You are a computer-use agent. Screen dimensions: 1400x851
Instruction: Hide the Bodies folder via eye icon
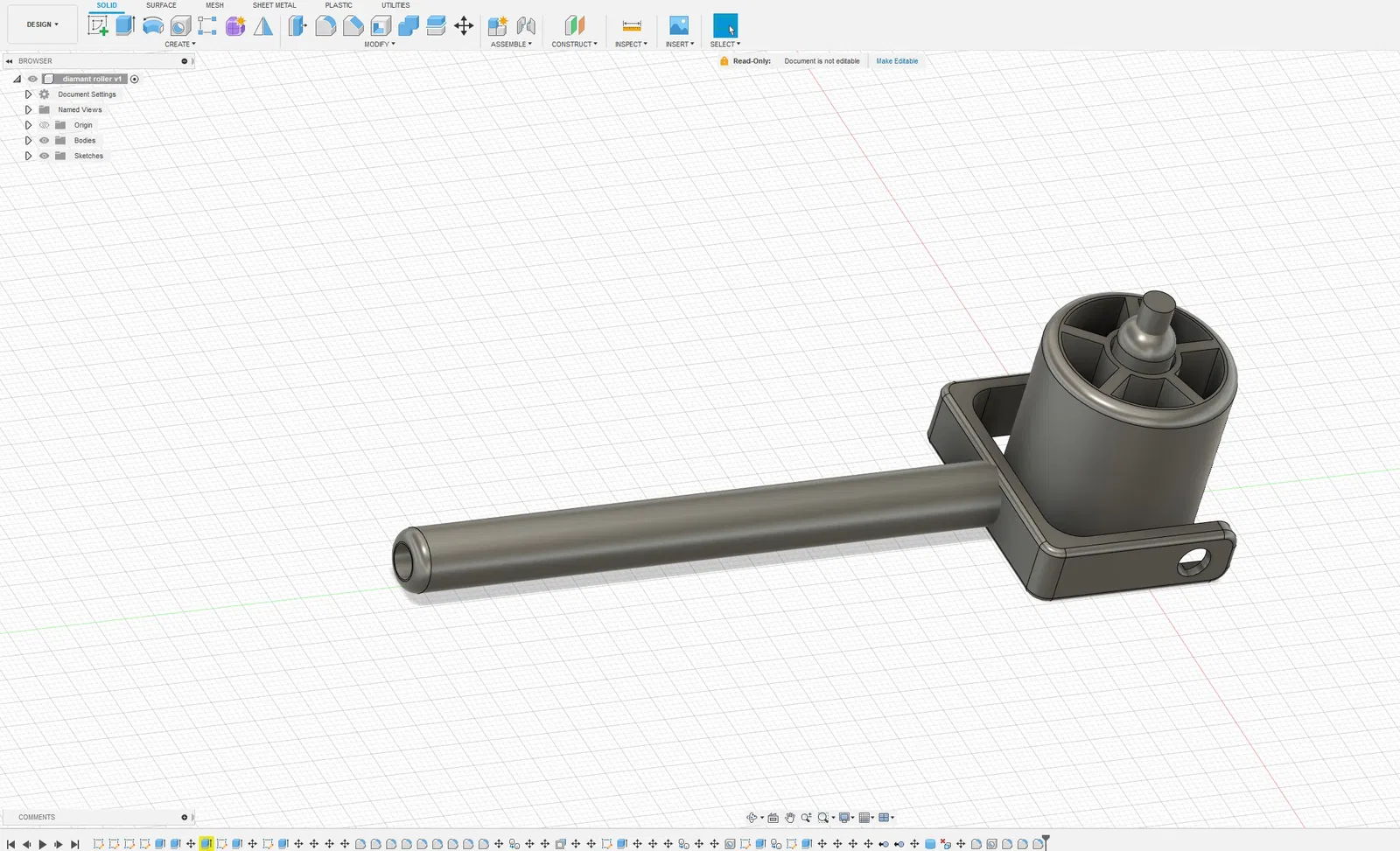coord(45,140)
